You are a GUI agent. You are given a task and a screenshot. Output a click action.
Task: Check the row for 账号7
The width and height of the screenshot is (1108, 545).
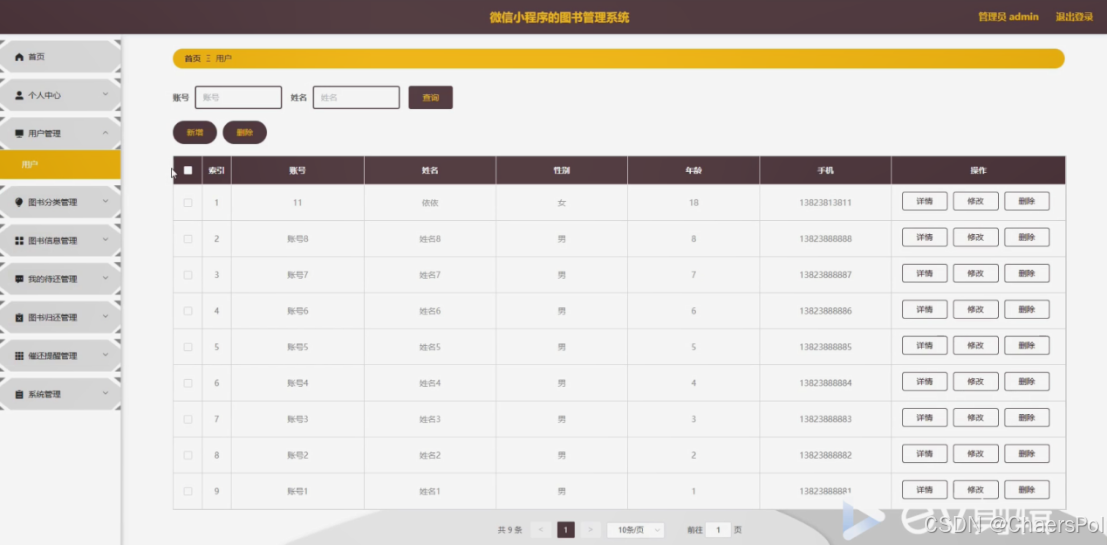coord(188,275)
